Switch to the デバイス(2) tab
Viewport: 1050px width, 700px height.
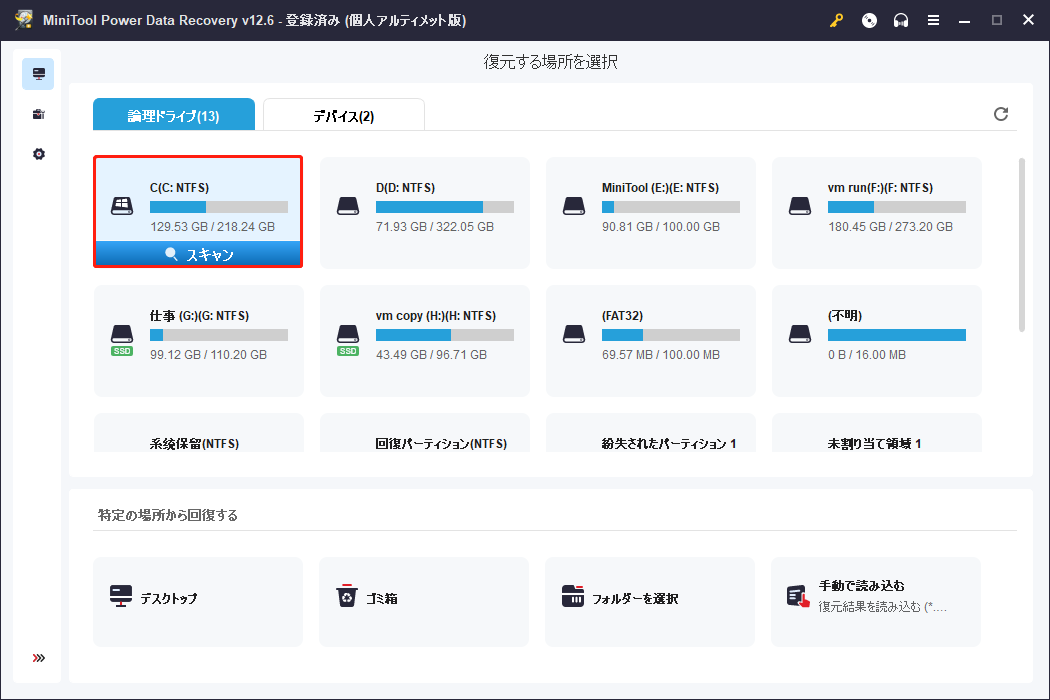point(343,114)
